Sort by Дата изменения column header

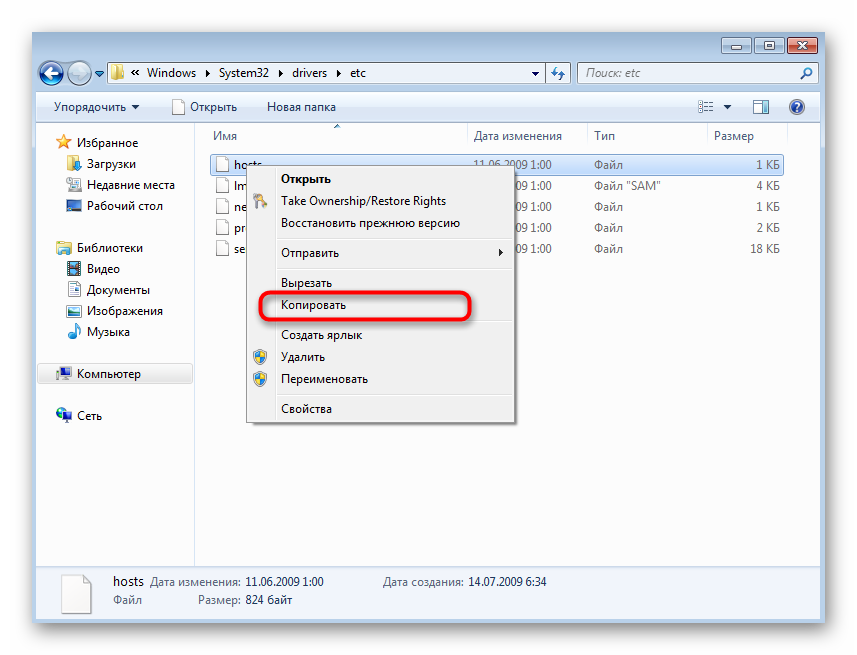coord(517,136)
